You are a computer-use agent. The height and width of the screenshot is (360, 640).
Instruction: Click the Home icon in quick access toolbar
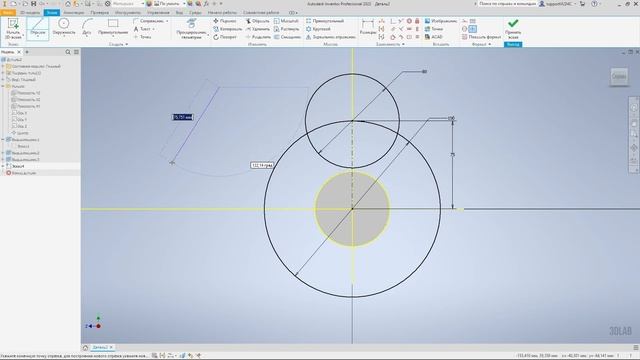[68, 4]
